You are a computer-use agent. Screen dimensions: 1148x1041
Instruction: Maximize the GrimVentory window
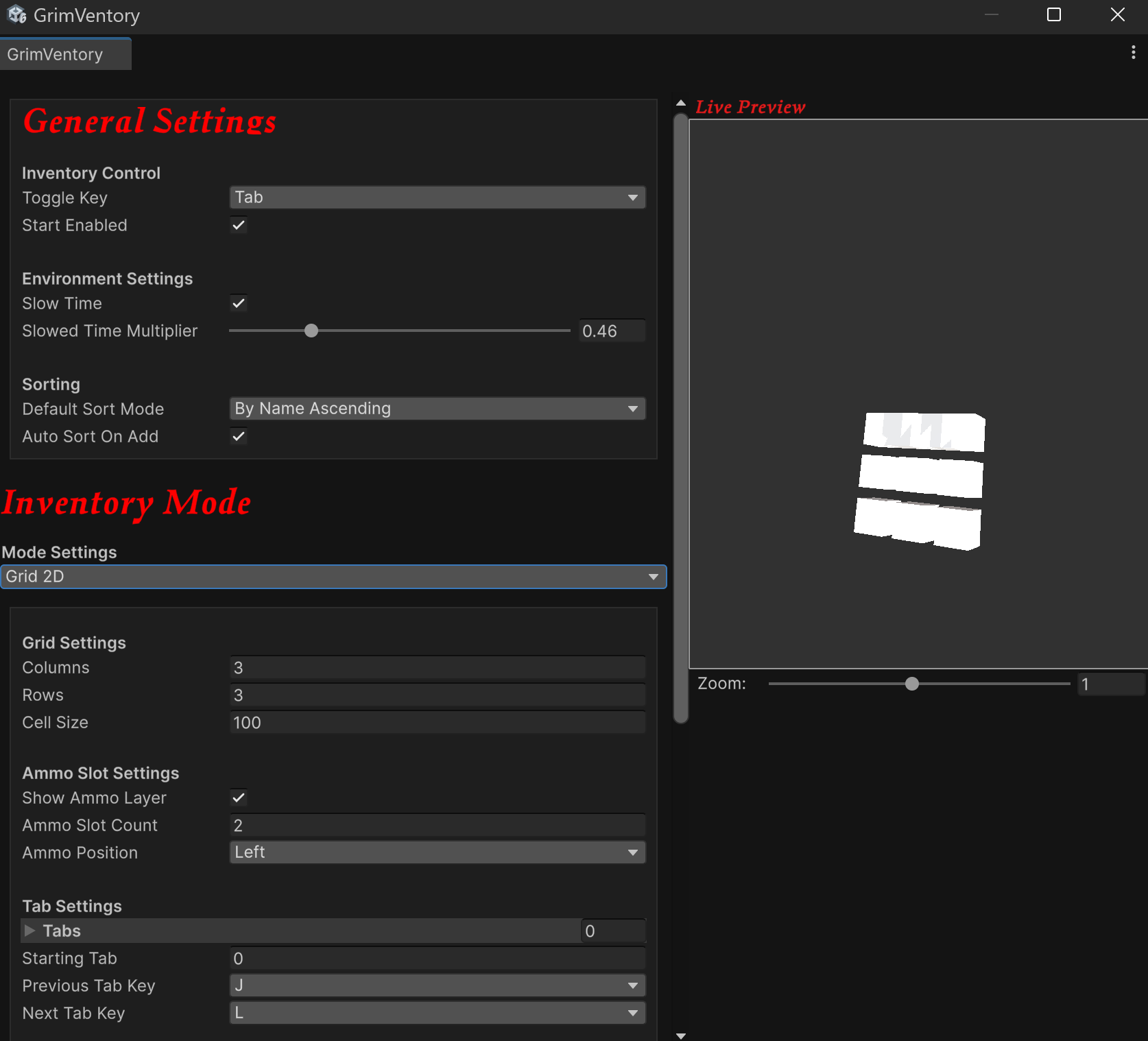pyautogui.click(x=1054, y=14)
